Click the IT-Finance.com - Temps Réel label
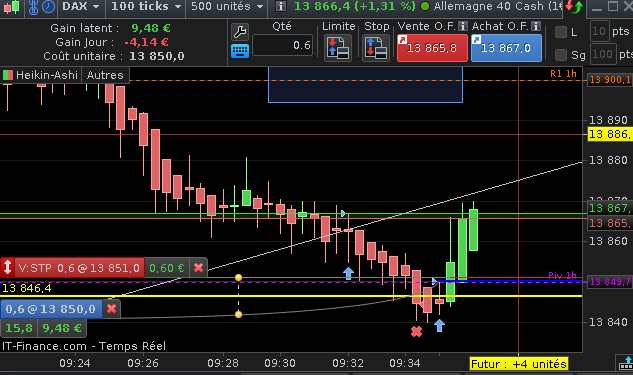633x375 pixels. pos(84,346)
